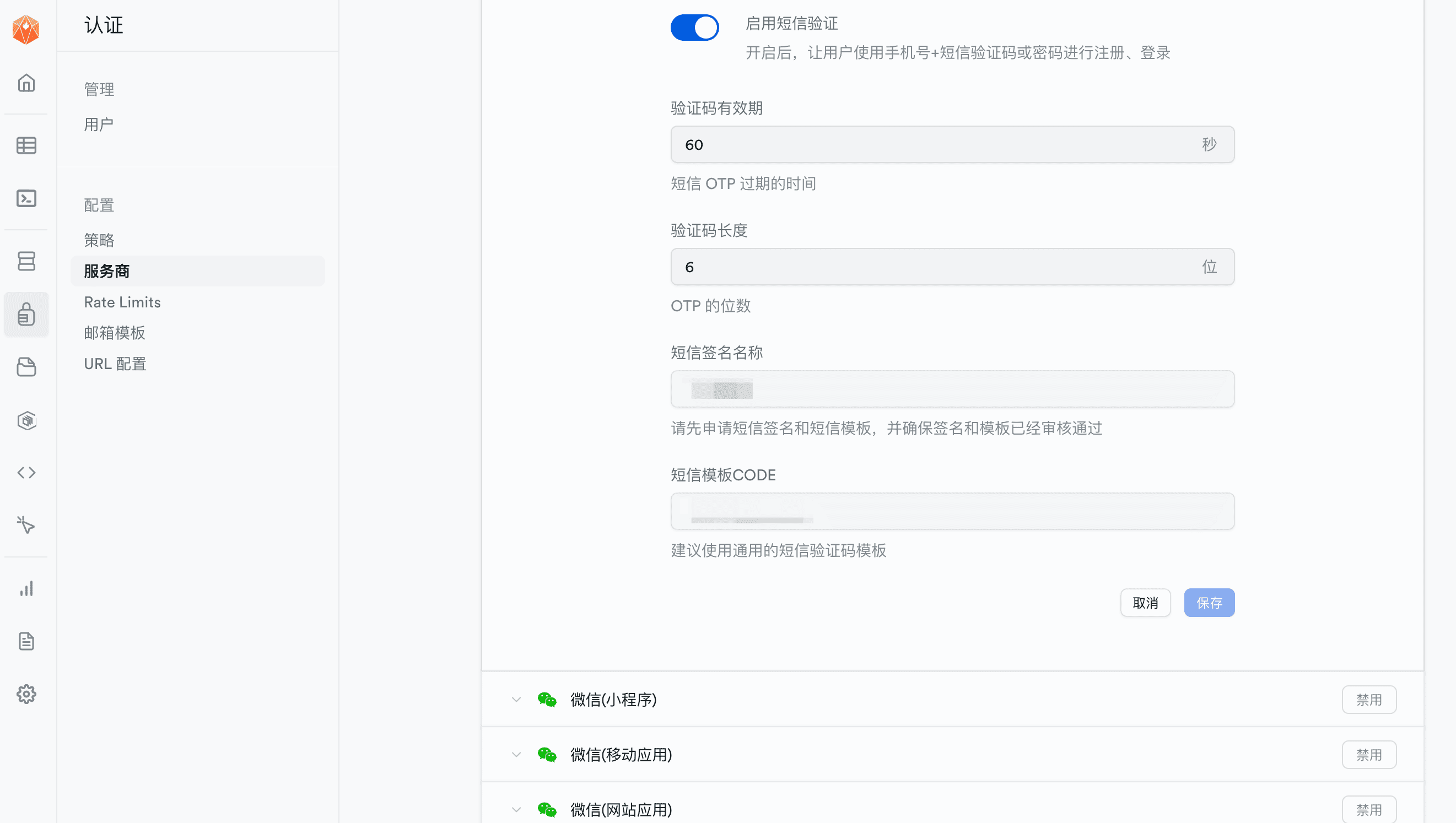
Task: Click the 微信(网站应用) provider title
Action: [x=621, y=809]
